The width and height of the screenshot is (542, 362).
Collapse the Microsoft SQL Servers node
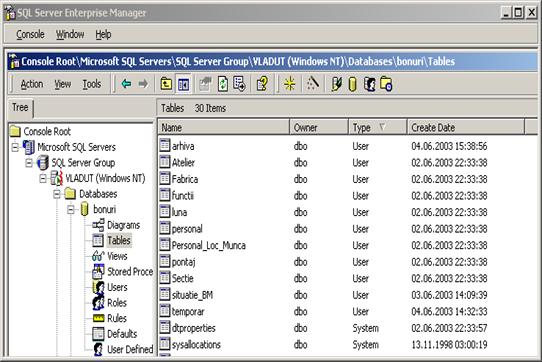tap(15, 147)
